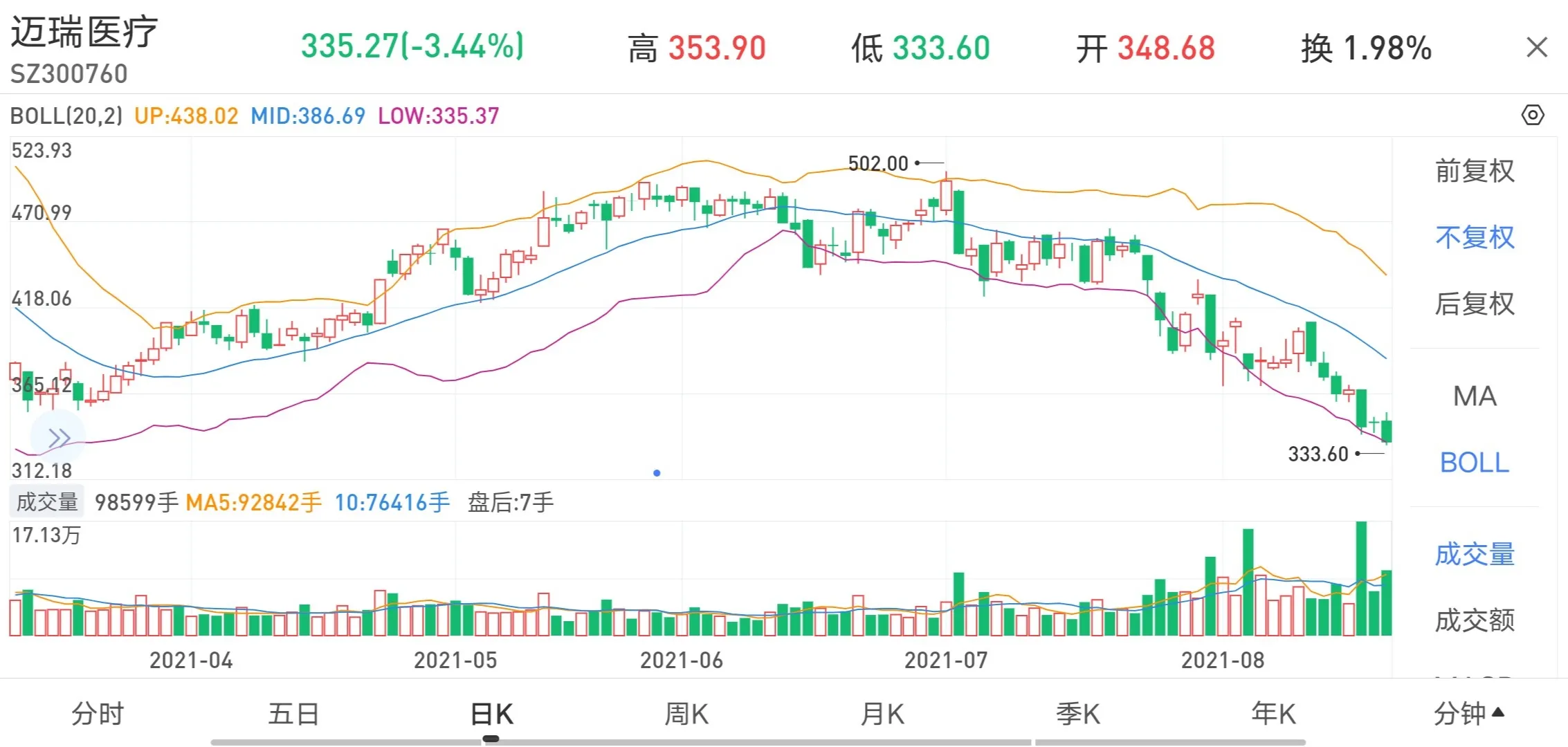Tap the 523.93 price axis label

(x=42, y=150)
